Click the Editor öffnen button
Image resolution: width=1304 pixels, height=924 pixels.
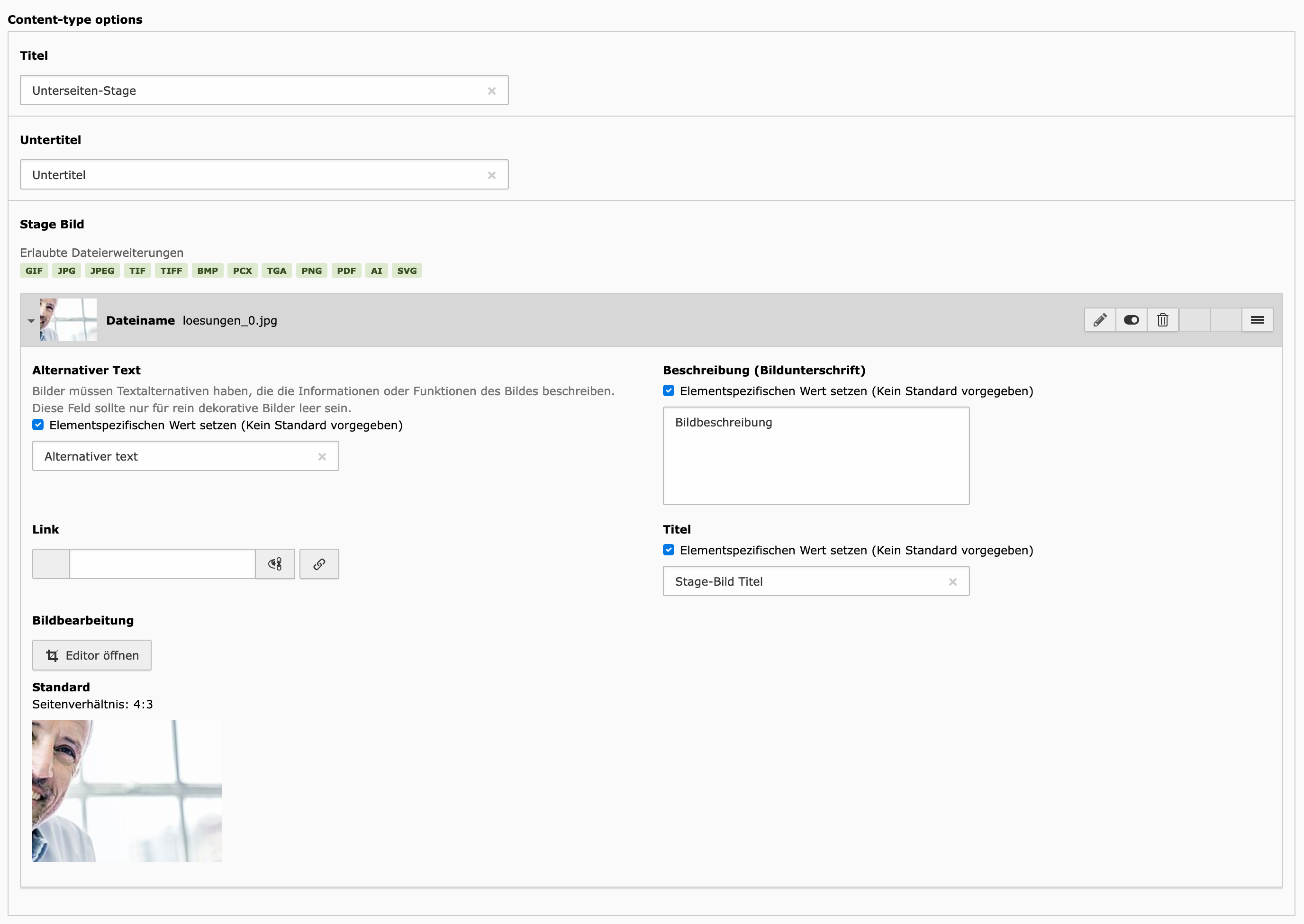[91, 655]
